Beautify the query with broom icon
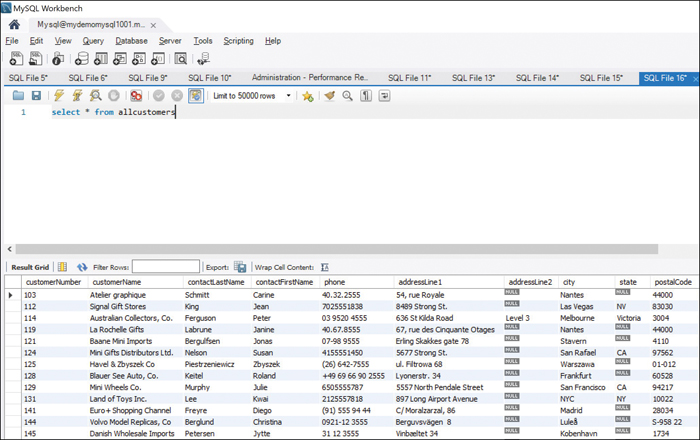The height and width of the screenshot is (440, 700). point(329,95)
